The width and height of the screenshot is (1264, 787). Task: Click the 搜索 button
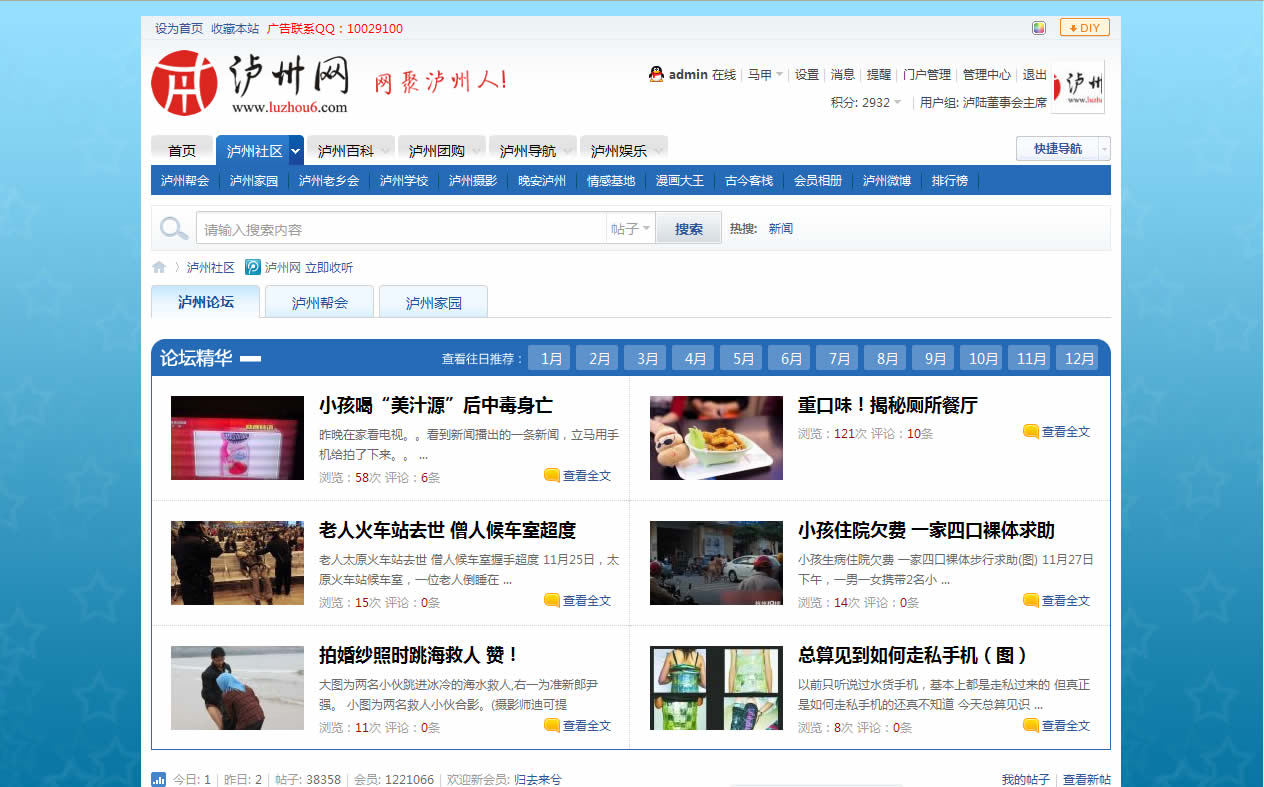pyautogui.click(x=689, y=229)
